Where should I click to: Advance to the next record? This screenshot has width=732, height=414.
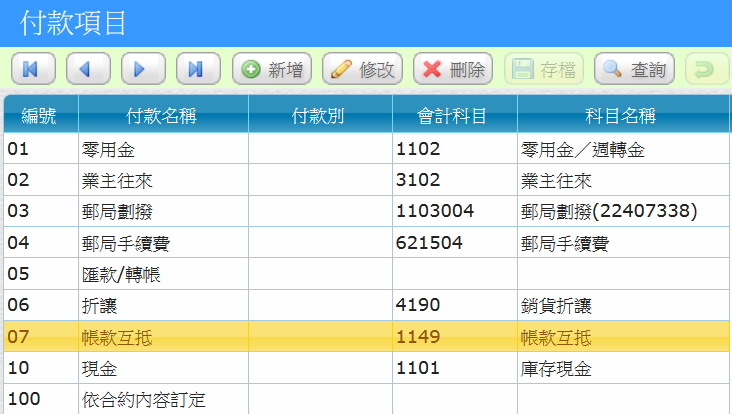pos(143,69)
